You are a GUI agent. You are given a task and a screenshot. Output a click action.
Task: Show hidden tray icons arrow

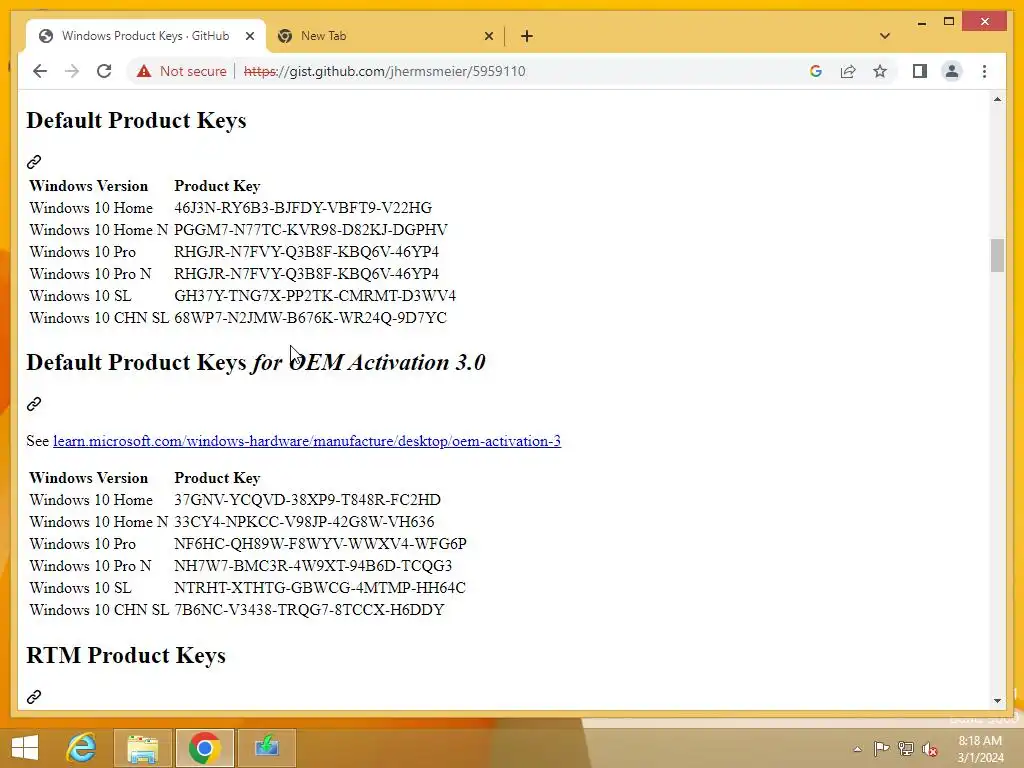coord(857,749)
